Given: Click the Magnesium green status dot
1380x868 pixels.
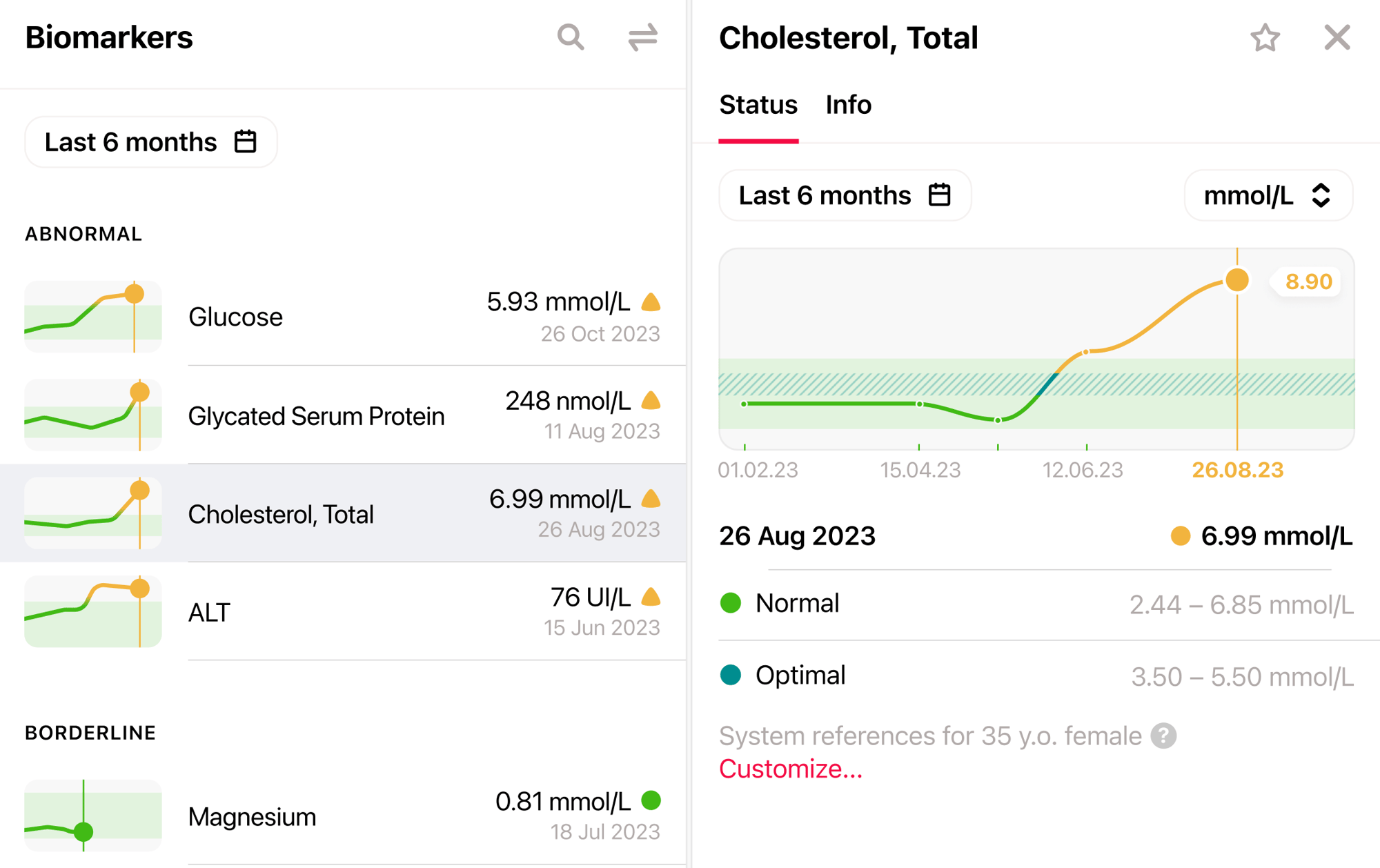Looking at the screenshot, I should pos(651,800).
